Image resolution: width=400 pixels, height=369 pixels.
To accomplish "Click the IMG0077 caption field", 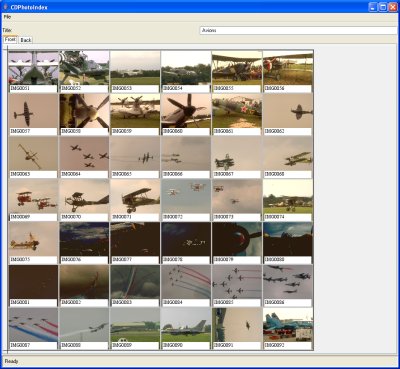I will click(x=135, y=260).
